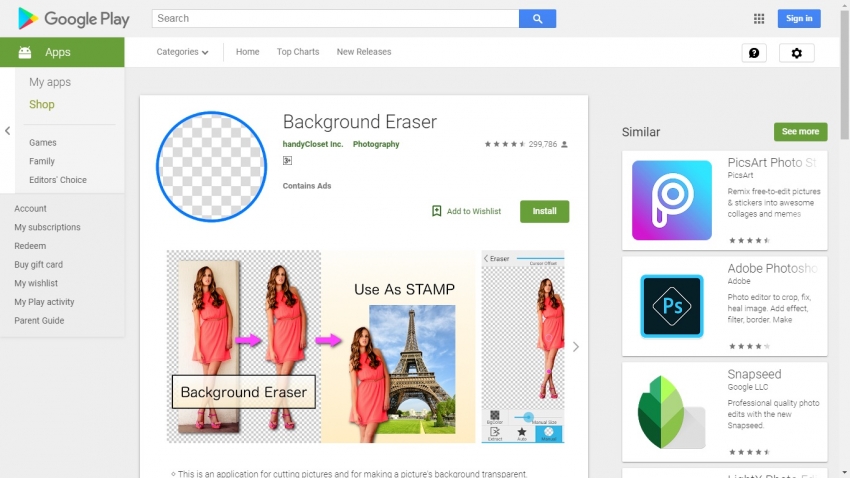The image size is (850, 478).
Task: Open the Parent Guide link
Action: 39,321
